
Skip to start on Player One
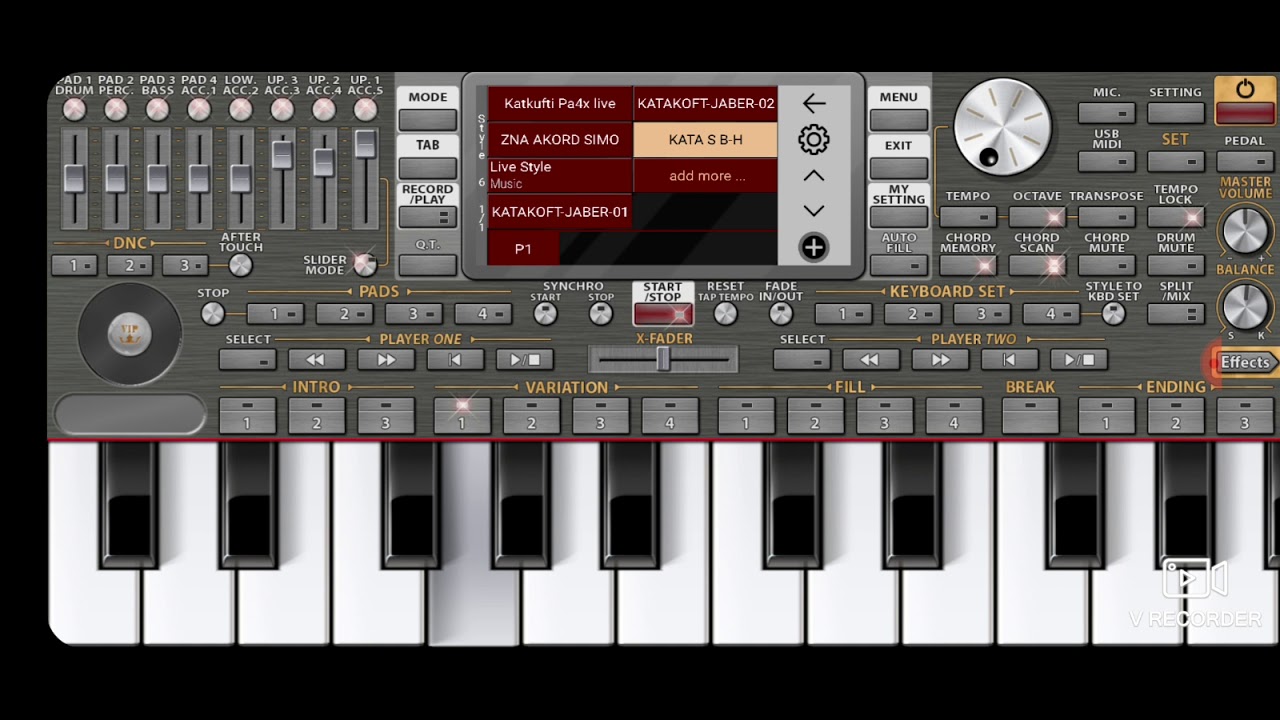(455, 360)
